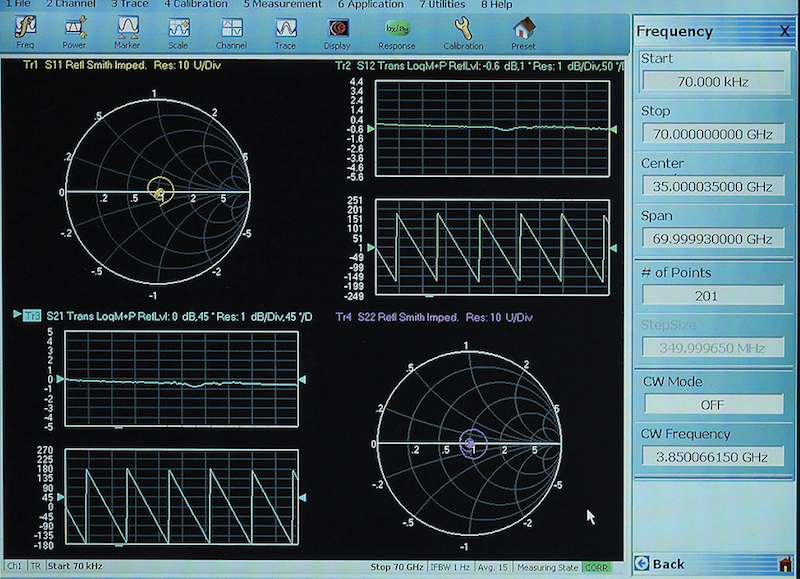Open the File menu
This screenshot has width=800, height=579.
pos(19,4)
